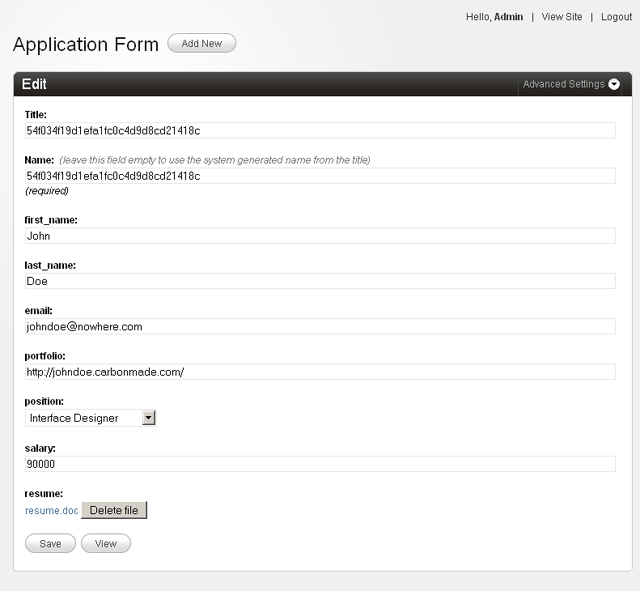This screenshot has width=640, height=591.
Task: Focus the Title input field
Action: (x=320, y=130)
